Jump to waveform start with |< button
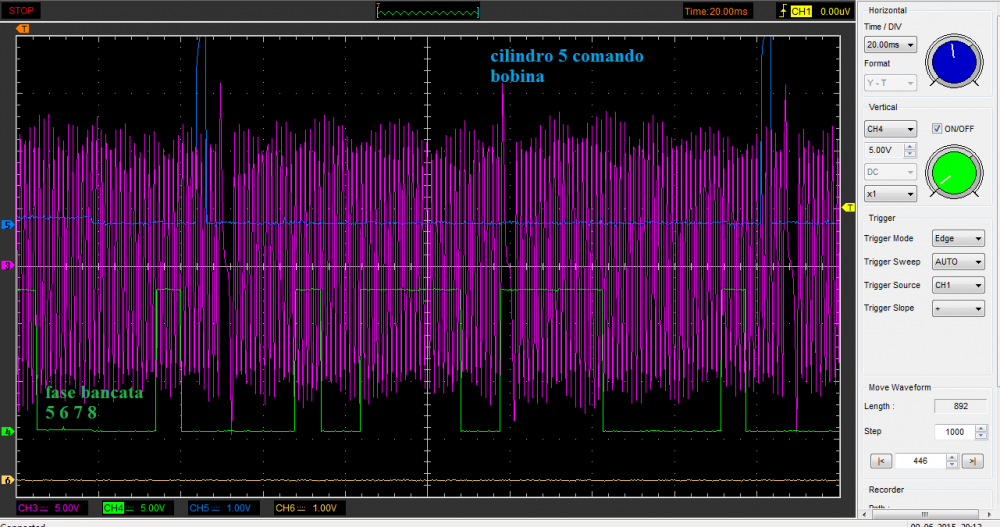The width and height of the screenshot is (1000, 527). 881,461
